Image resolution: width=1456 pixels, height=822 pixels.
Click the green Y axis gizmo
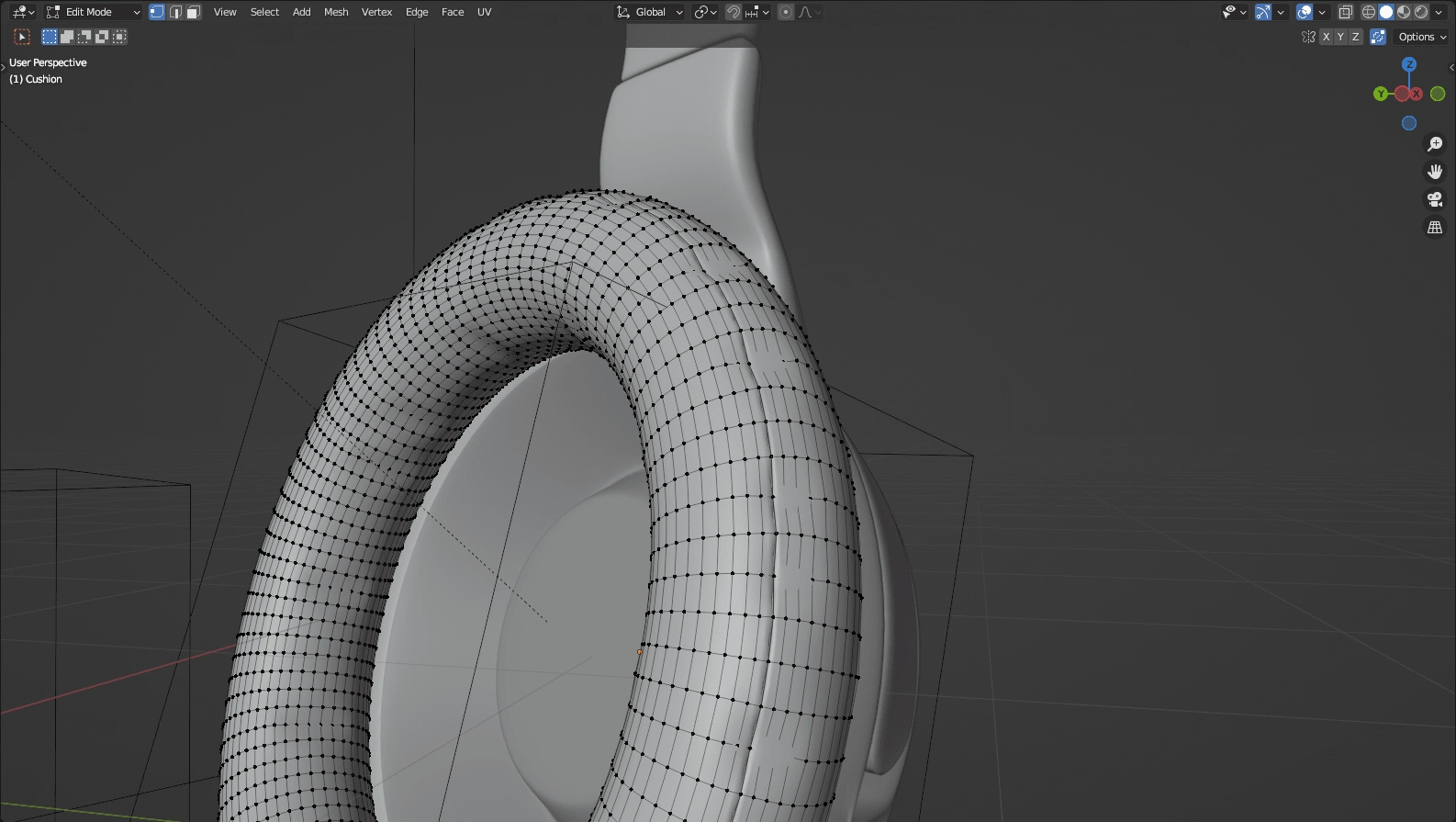tap(1381, 94)
